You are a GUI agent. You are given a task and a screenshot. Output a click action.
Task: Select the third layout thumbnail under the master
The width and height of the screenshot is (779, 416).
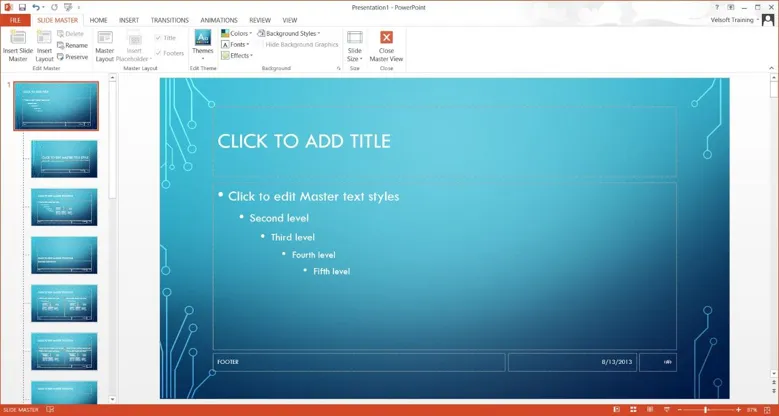64,255
